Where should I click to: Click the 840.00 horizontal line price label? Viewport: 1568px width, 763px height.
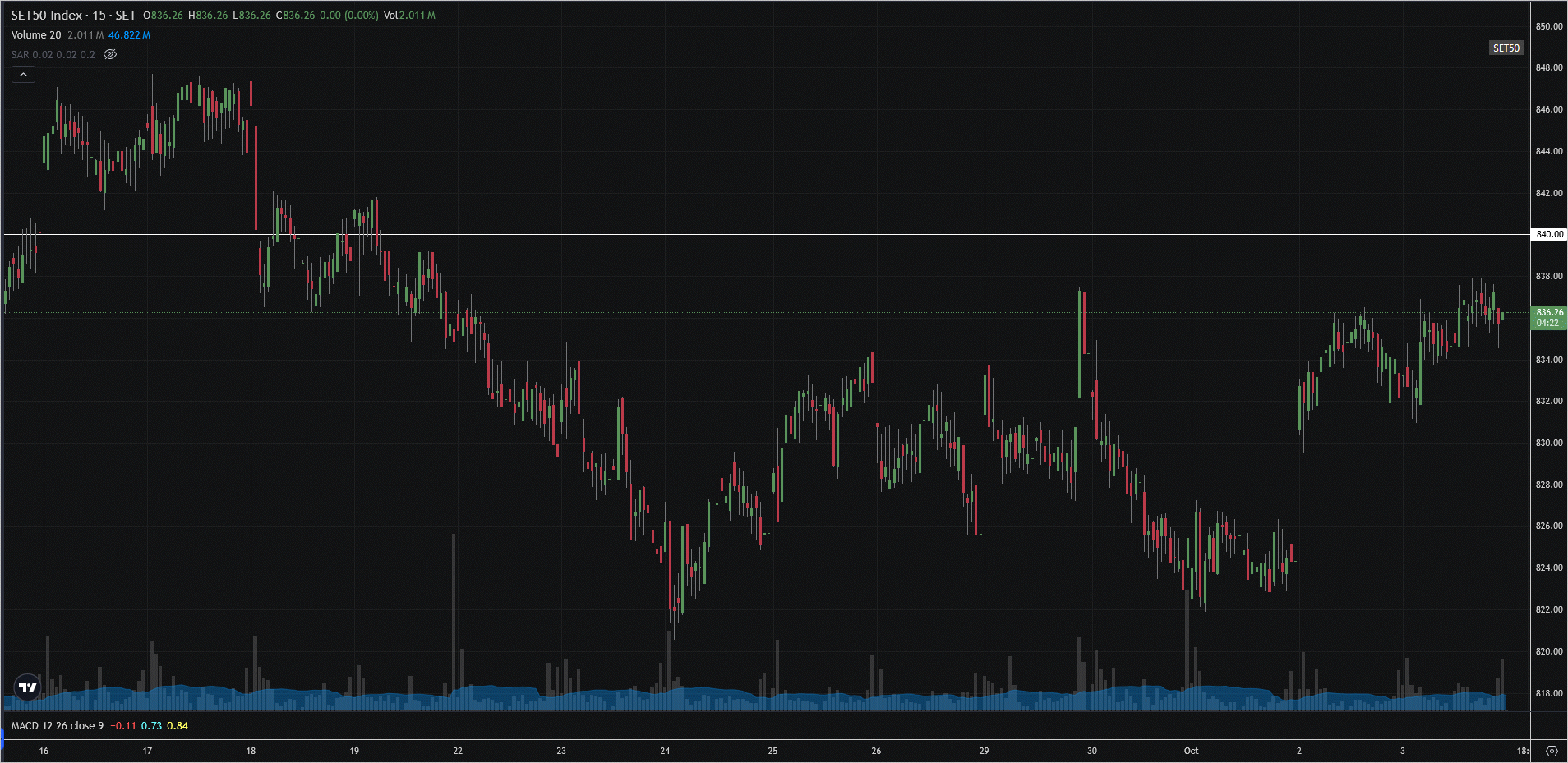click(x=1549, y=234)
